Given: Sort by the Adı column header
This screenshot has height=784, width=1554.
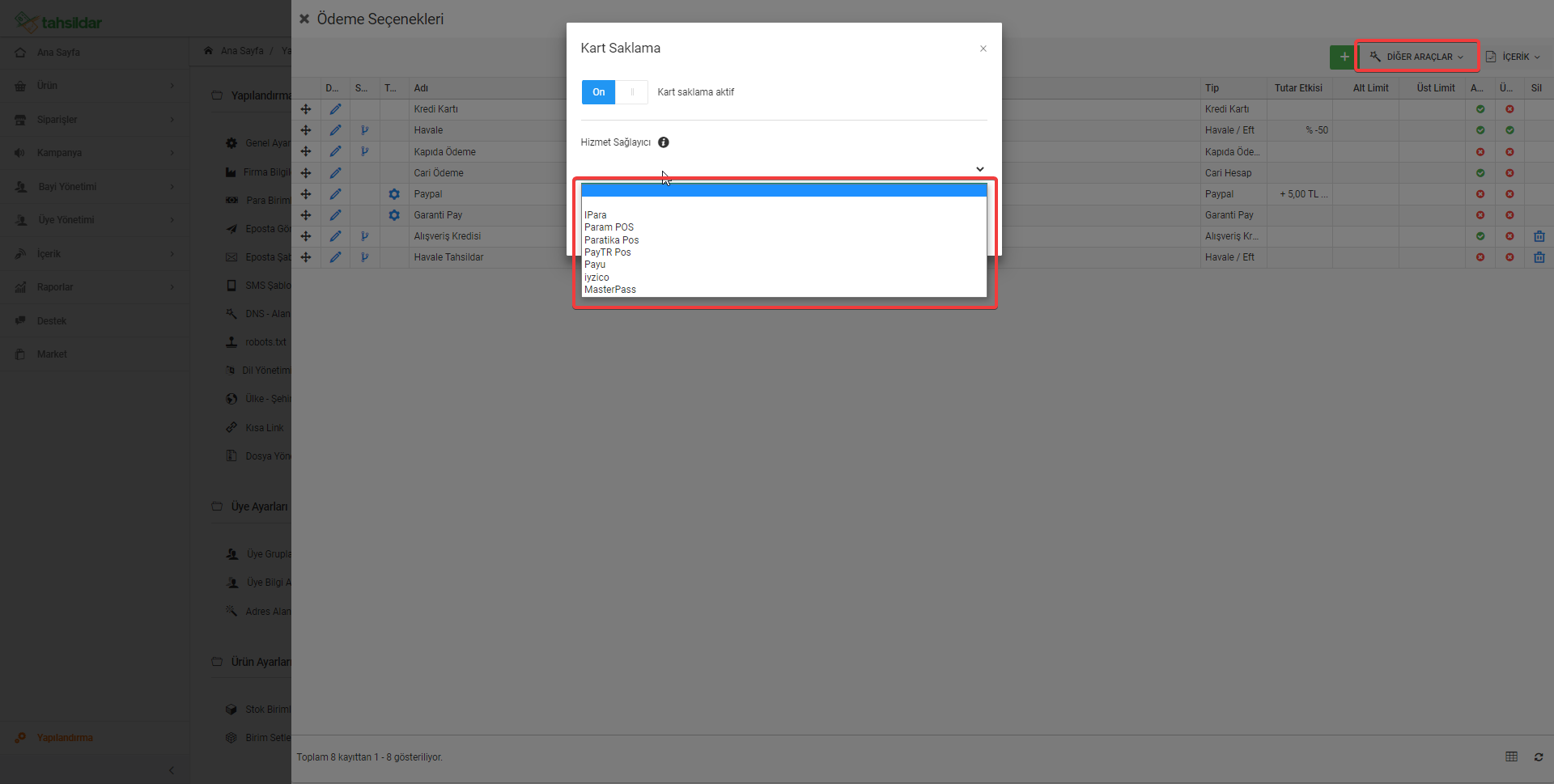Looking at the screenshot, I should [x=421, y=88].
